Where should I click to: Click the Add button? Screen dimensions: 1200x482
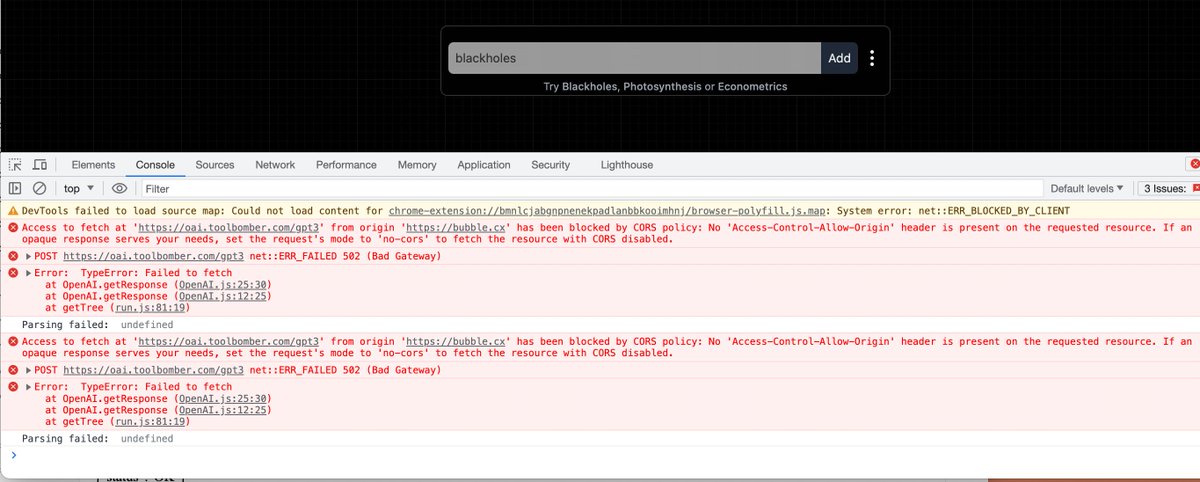[839, 58]
